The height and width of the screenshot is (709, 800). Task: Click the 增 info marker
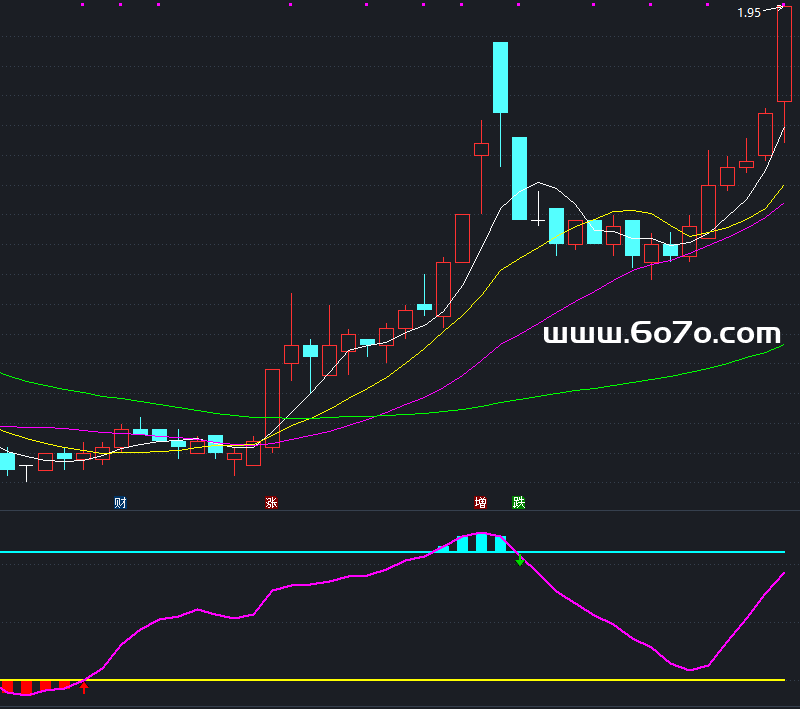tap(481, 502)
